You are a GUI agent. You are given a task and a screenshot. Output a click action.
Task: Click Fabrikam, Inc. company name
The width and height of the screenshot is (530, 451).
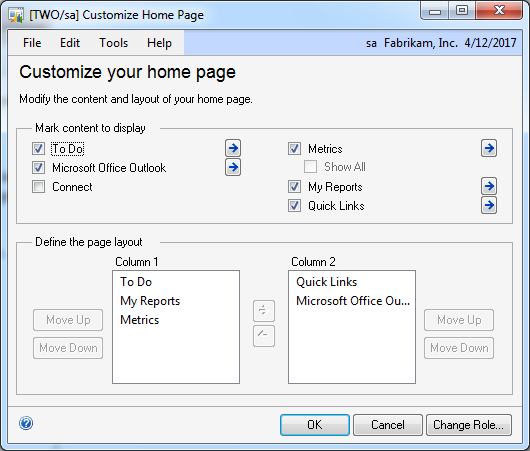[421, 43]
